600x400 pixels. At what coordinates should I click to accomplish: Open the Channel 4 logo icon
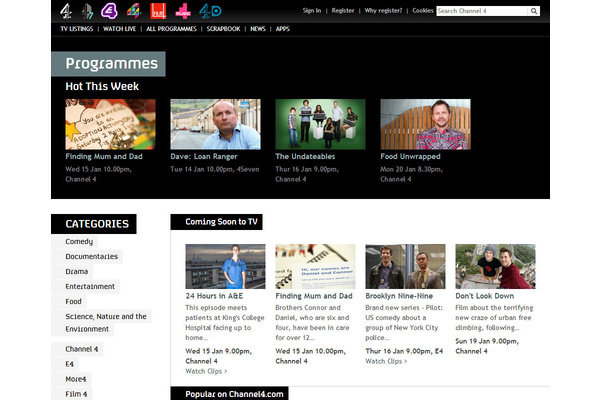pyautogui.click(x=66, y=11)
